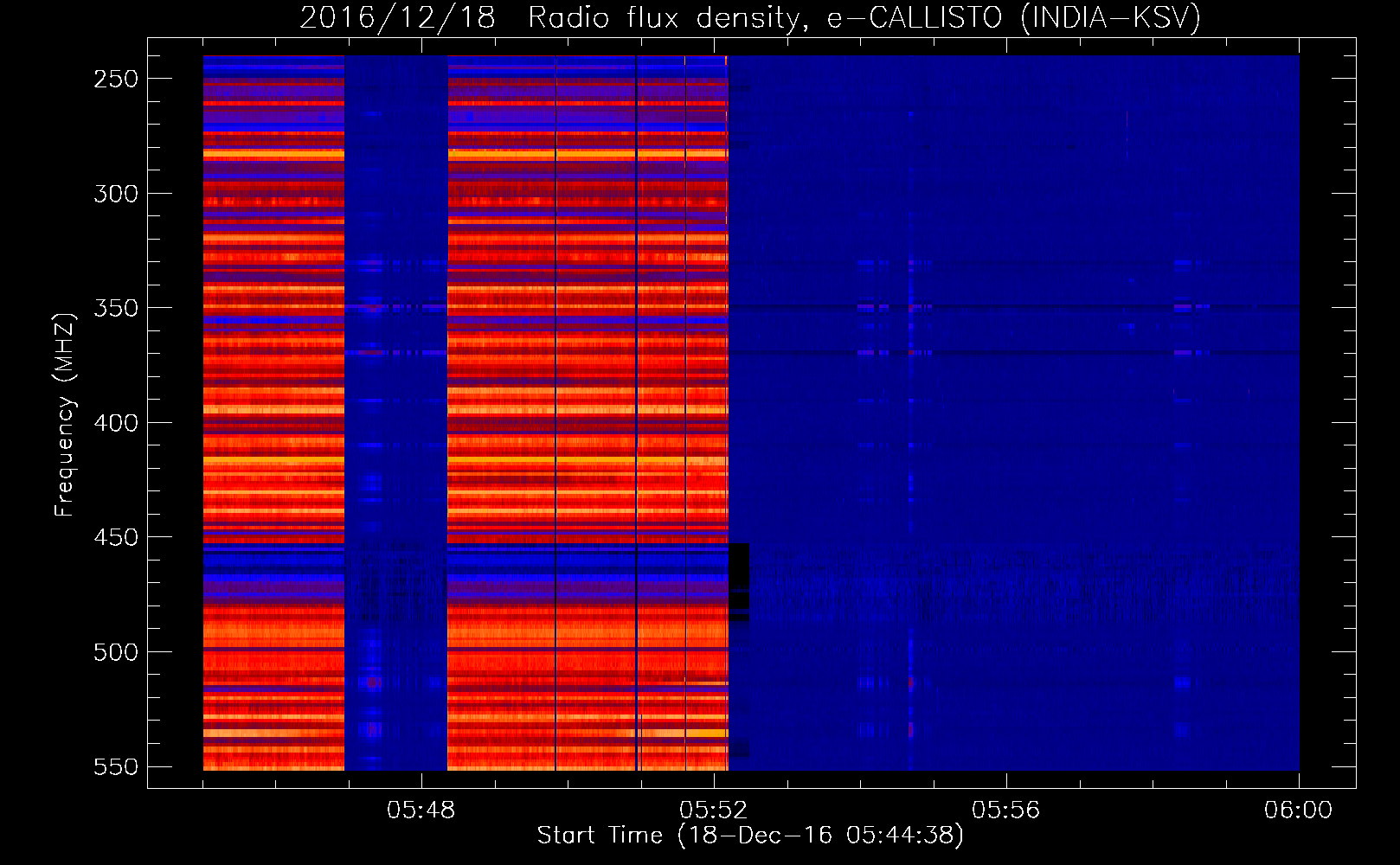This screenshot has width=1400, height=865.
Task: Click the 550 frequency tick label
Action: coord(116,767)
